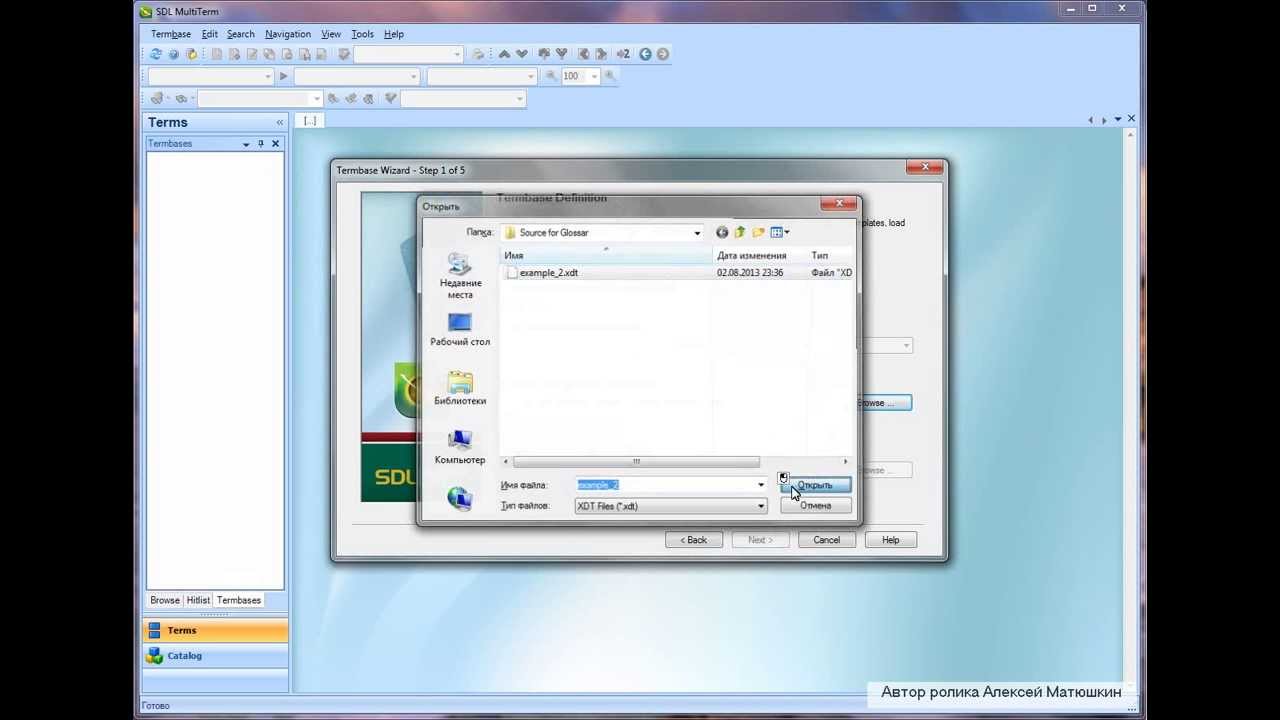The width and height of the screenshot is (1280, 720).
Task: Click the yellow globe icon in top toolbar
Action: (191, 54)
